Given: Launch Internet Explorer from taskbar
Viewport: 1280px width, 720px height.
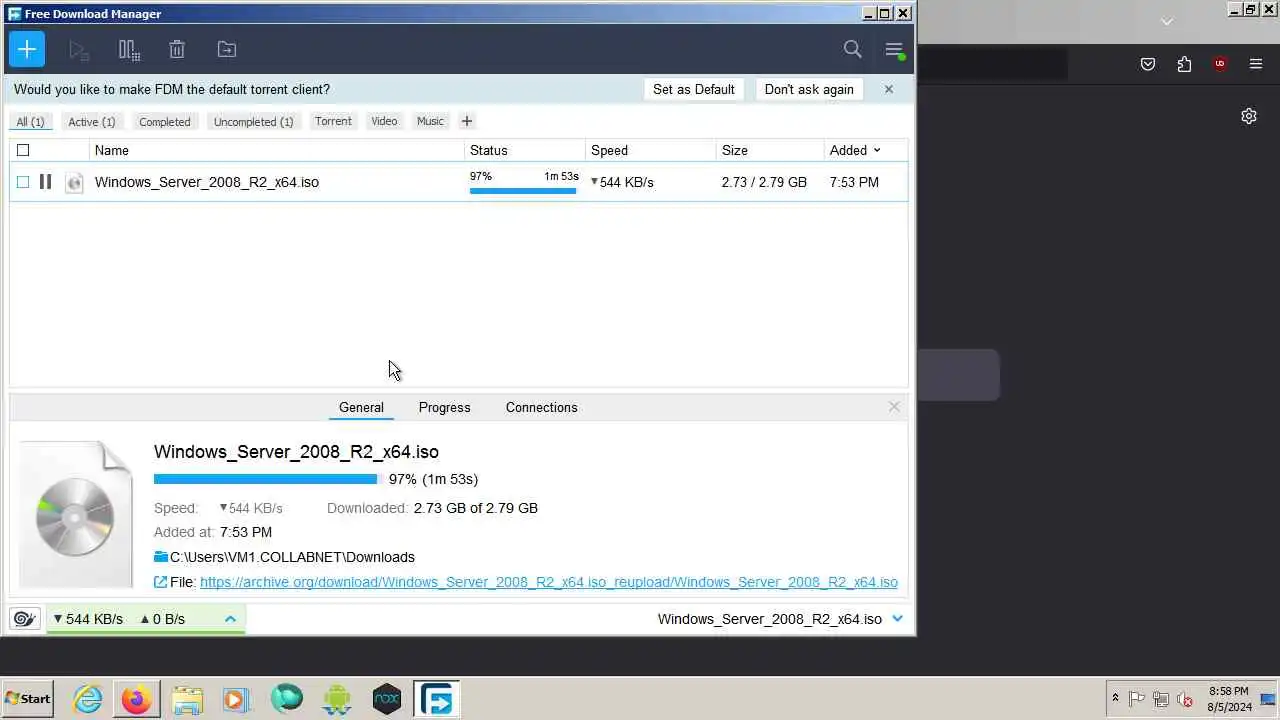Looking at the screenshot, I should point(88,699).
